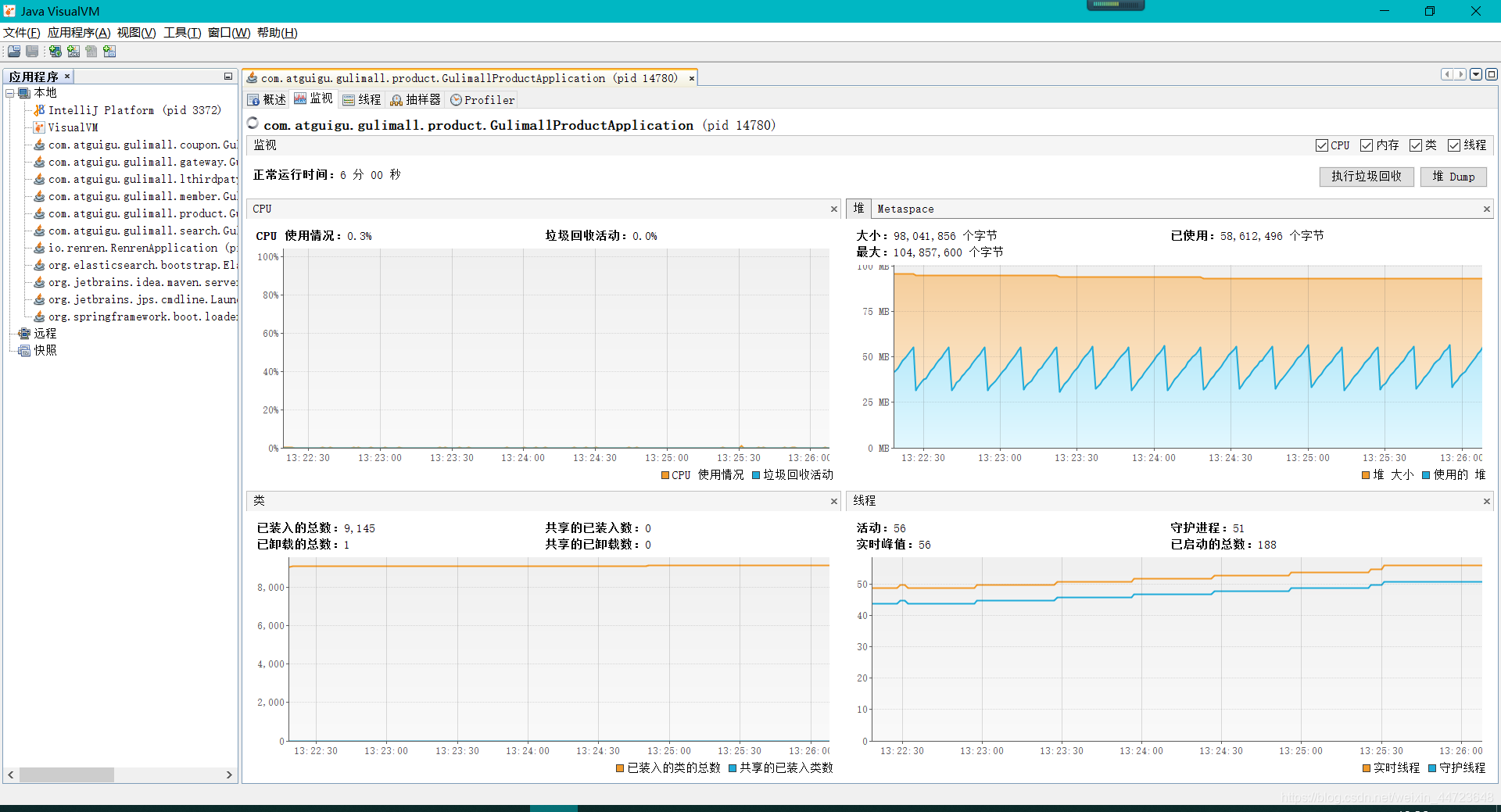Viewport: 1501px width, 812px height.
Task: Click Java icon of gulimall.lthirdpaty application
Action: coord(39,179)
